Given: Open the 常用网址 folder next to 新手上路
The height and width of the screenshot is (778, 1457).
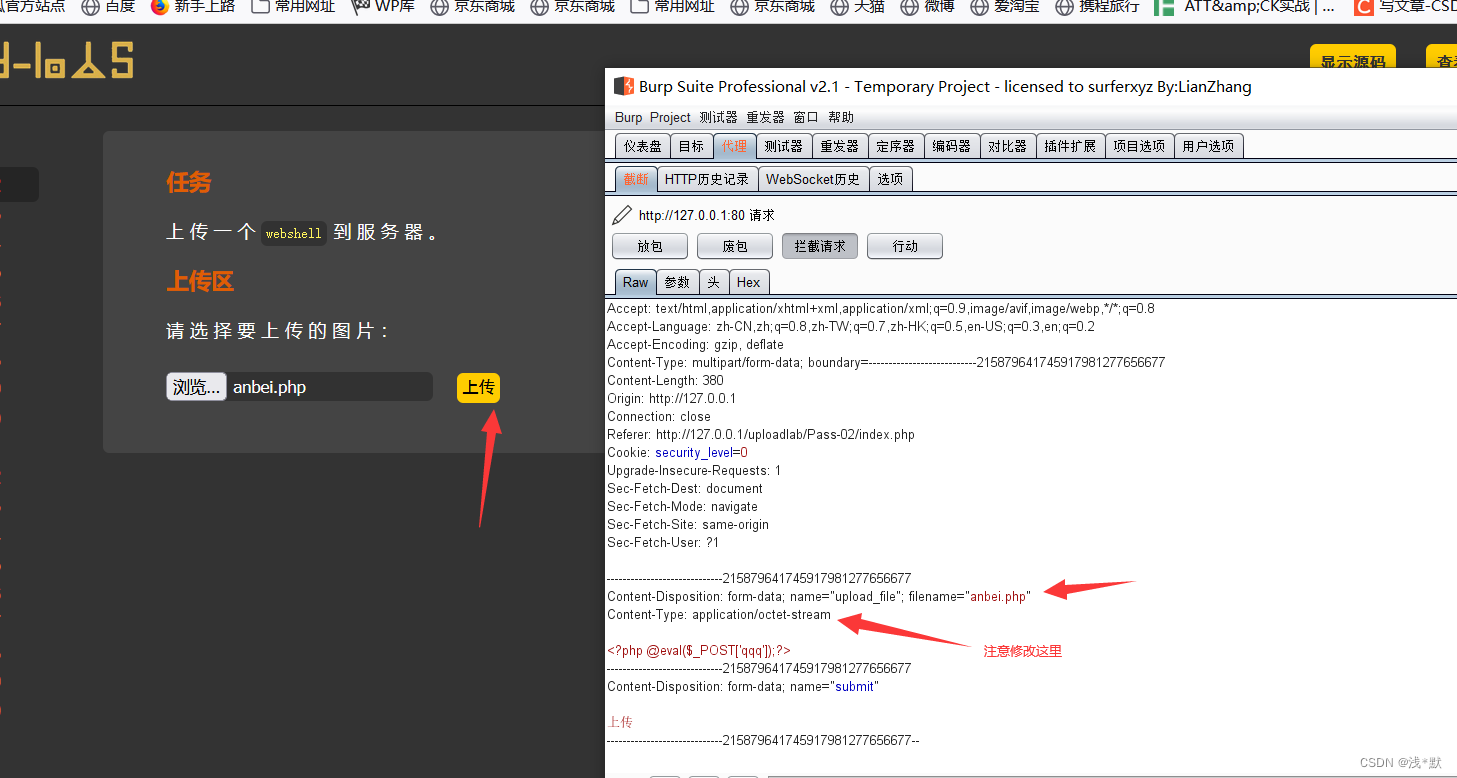Looking at the screenshot, I should click(x=293, y=7).
